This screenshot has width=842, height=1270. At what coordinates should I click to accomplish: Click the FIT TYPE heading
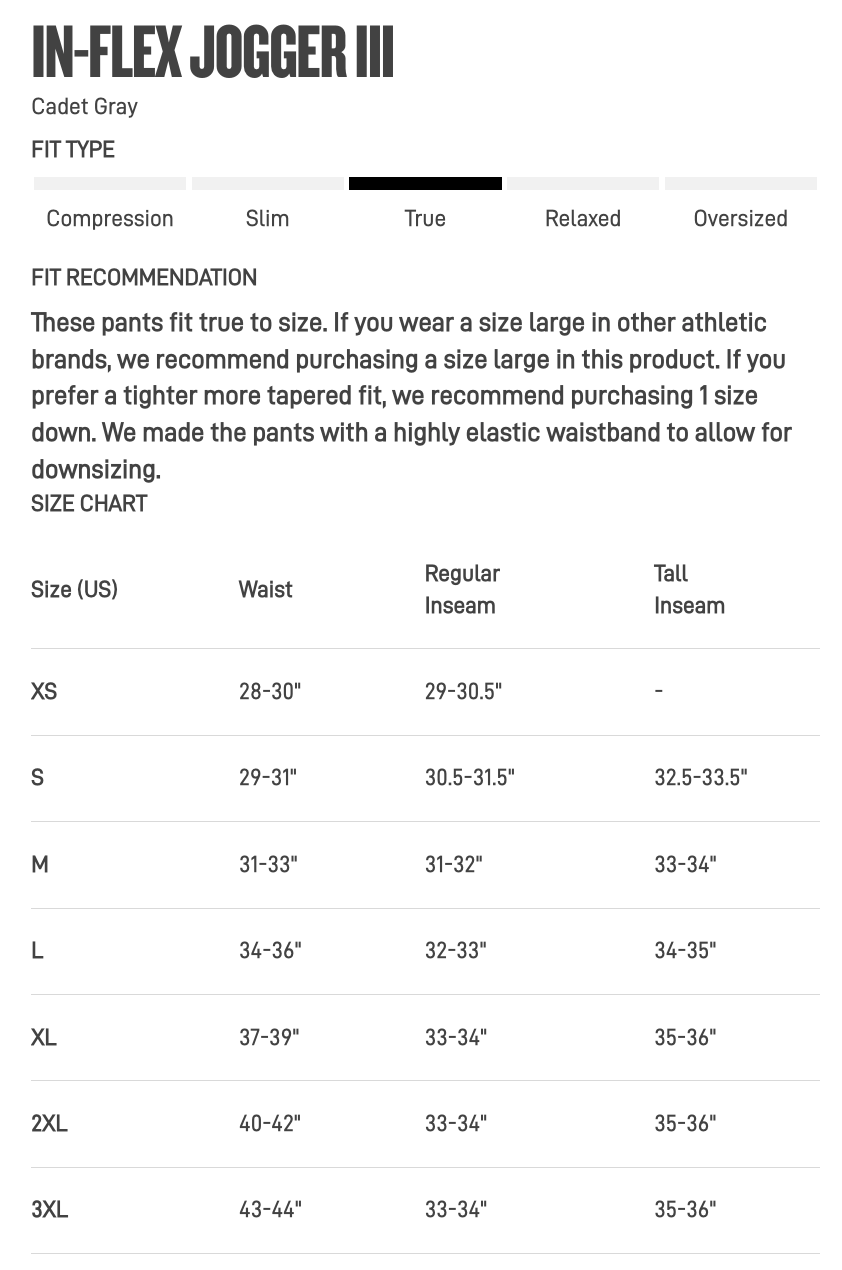73,150
